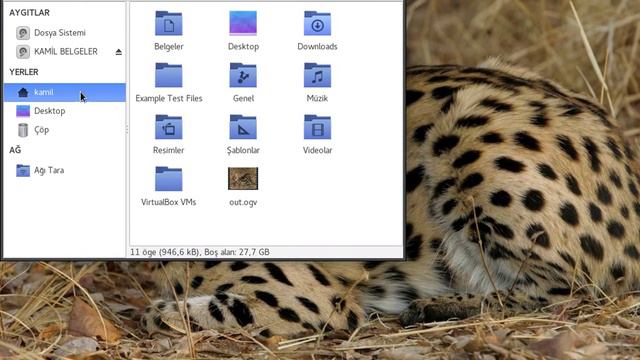Open the VirtualBox VMs folder icon
This screenshot has width=640, height=360.
[169, 179]
